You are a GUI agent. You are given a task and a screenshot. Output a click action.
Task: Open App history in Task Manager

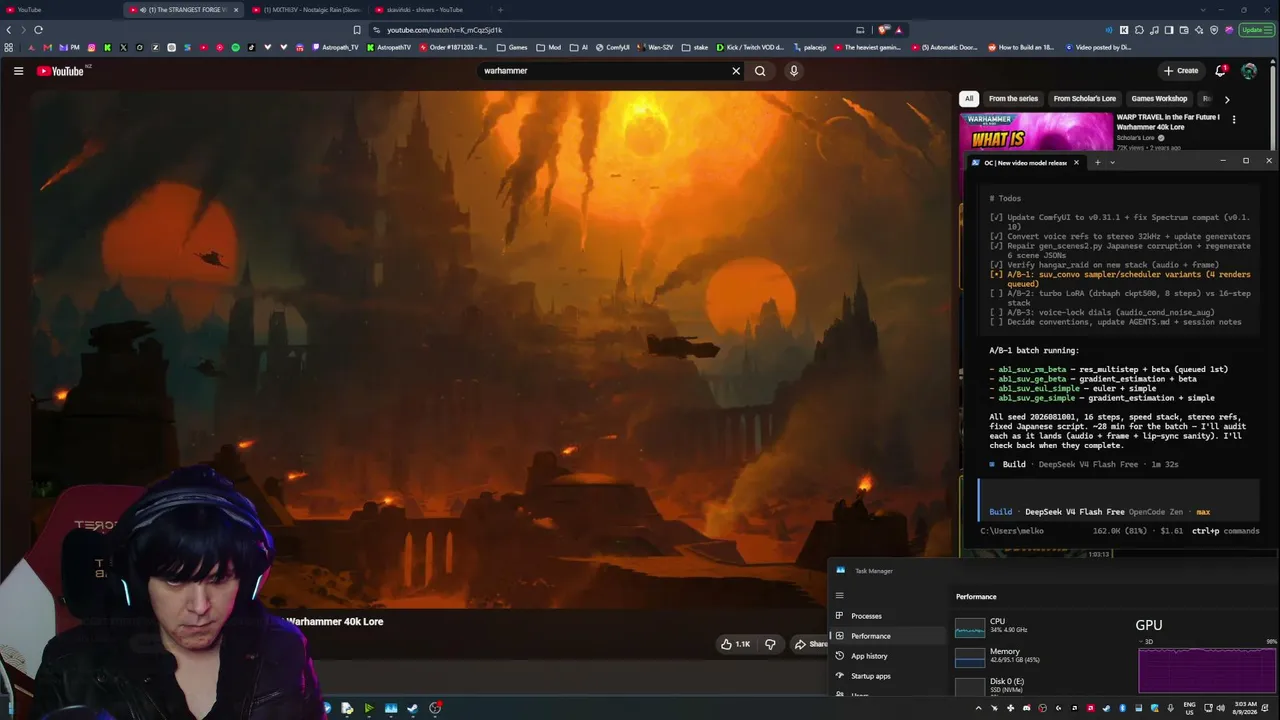[x=889, y=656]
